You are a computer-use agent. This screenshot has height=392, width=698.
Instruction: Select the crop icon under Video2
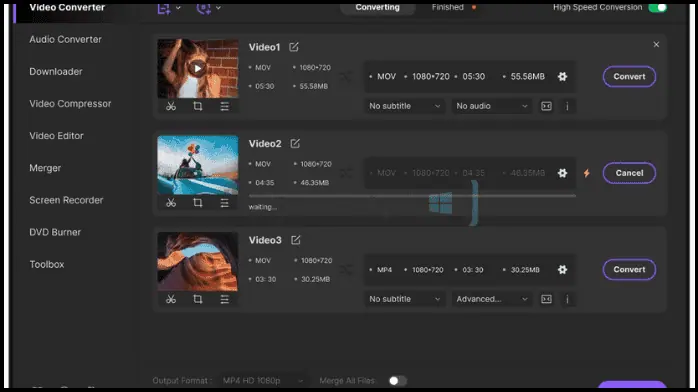[198, 203]
